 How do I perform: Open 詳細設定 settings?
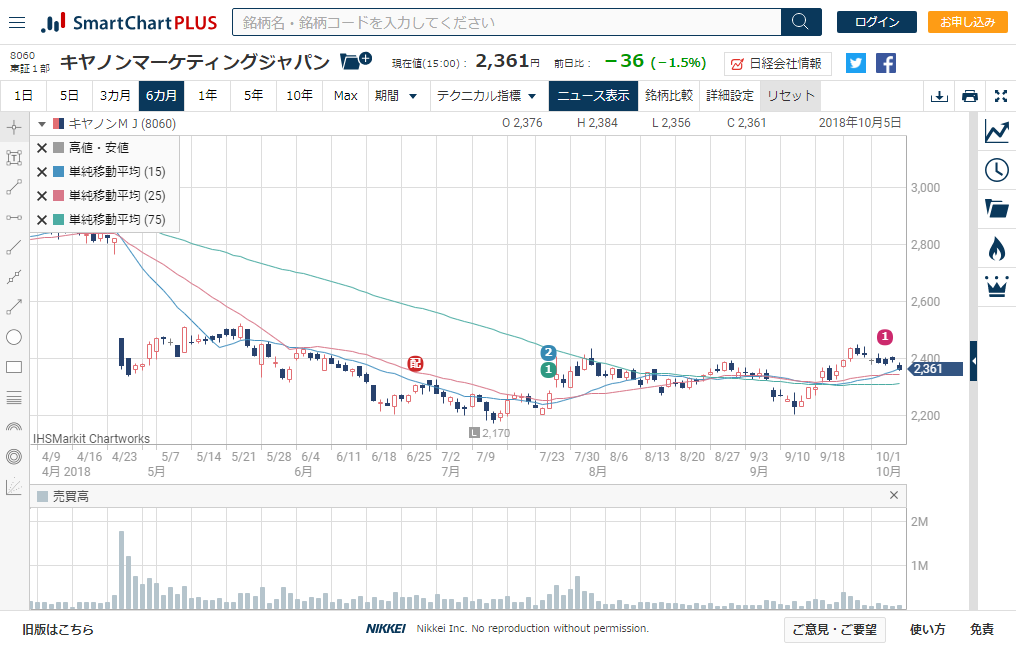[x=730, y=96]
